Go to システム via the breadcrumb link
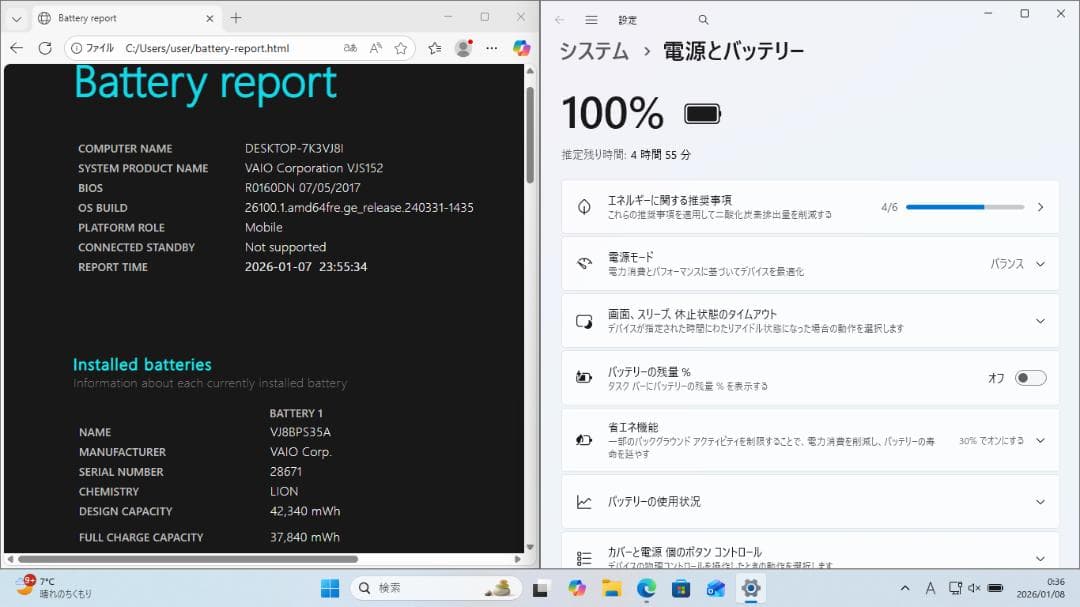The height and width of the screenshot is (607, 1080). (593, 52)
